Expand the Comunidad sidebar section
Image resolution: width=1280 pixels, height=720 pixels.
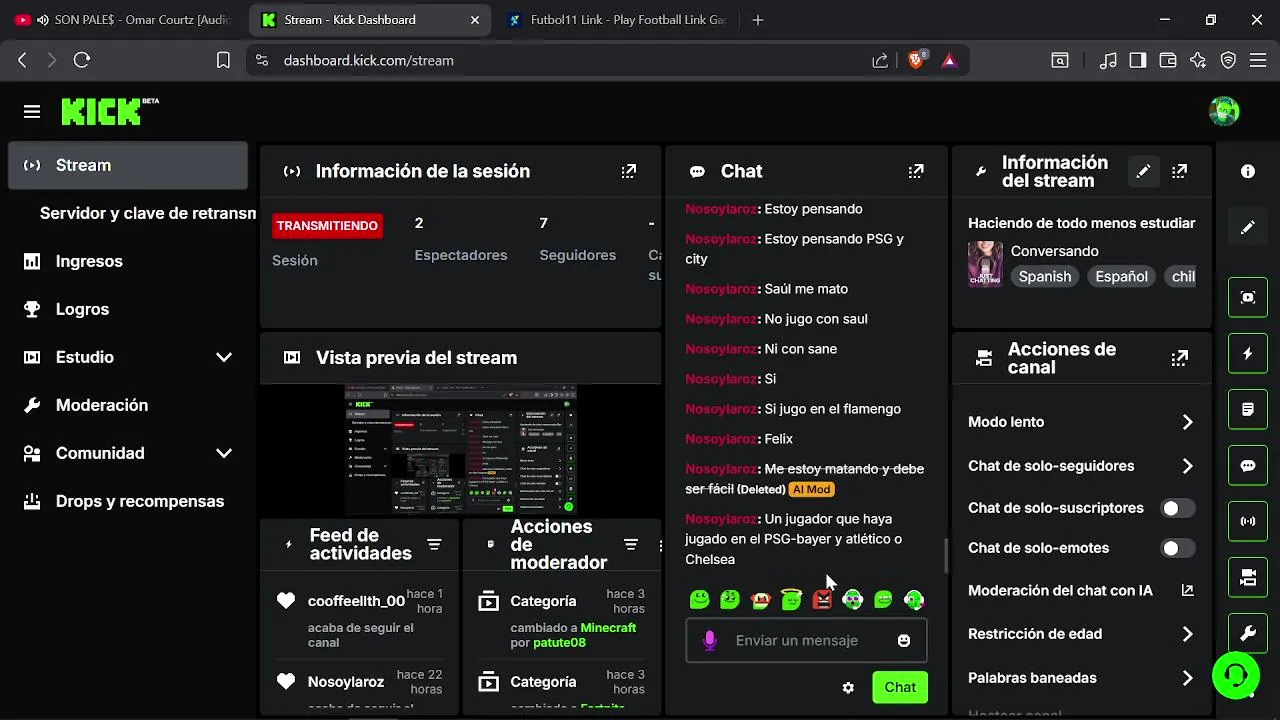224,453
